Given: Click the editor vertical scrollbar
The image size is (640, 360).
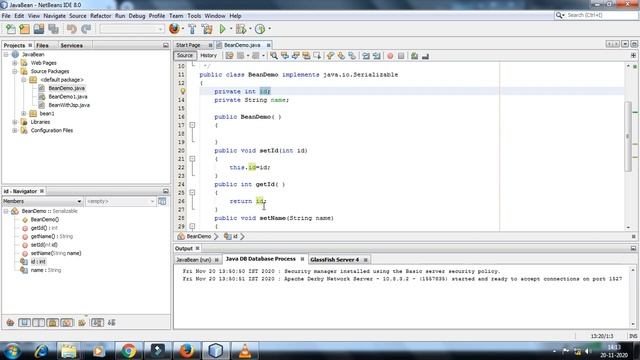Looking at the screenshot, I should tap(628, 137).
